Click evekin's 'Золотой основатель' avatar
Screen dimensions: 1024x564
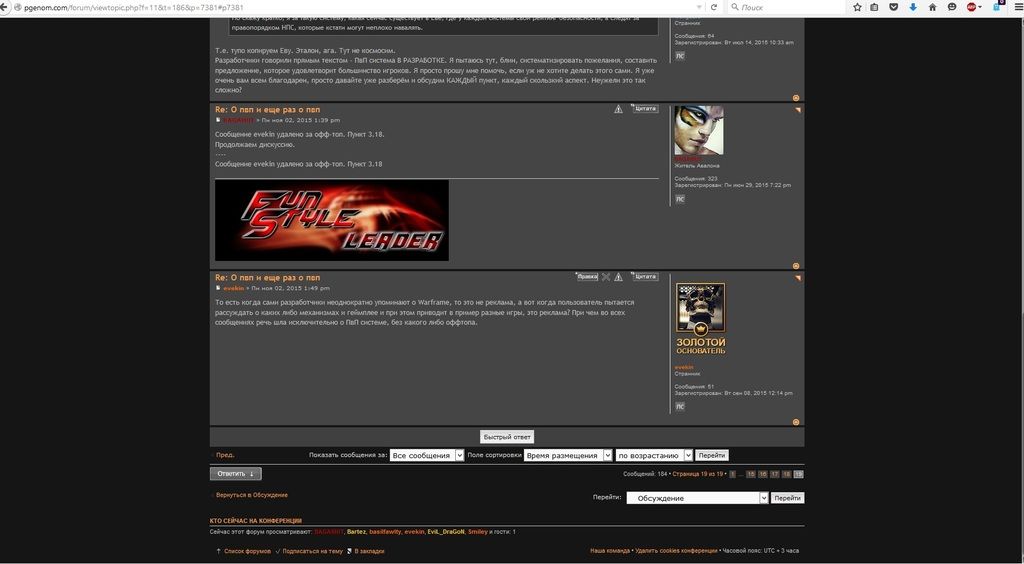[700, 319]
